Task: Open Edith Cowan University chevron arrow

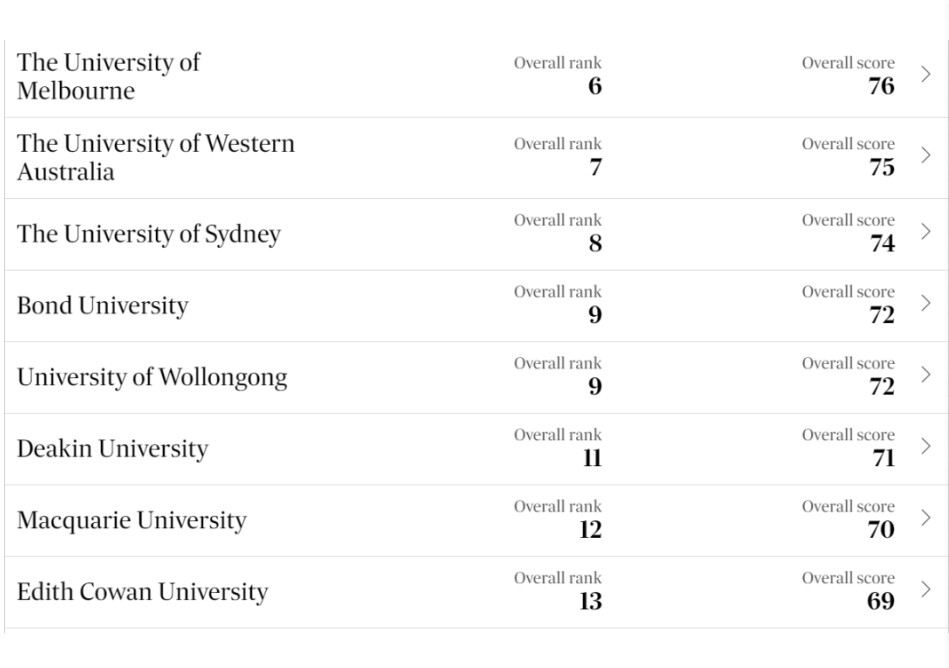Action: click(x=925, y=589)
